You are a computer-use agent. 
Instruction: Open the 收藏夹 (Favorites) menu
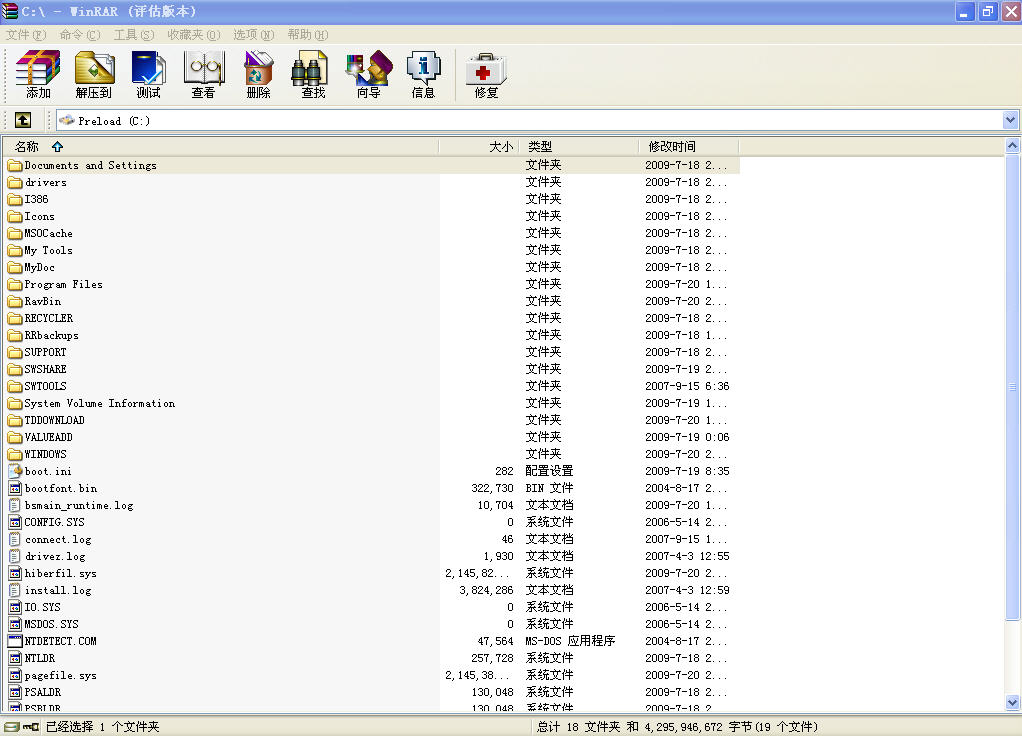194,35
